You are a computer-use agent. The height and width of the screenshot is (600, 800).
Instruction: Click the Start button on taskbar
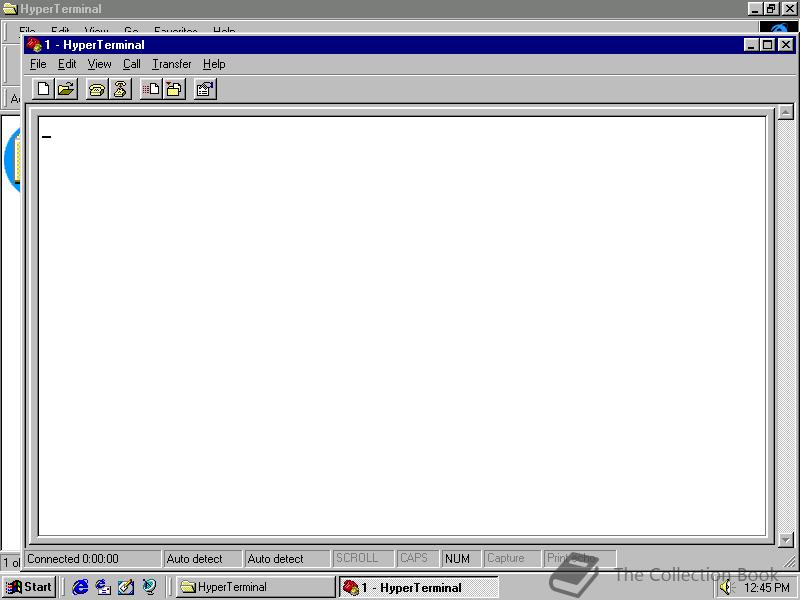[30, 587]
